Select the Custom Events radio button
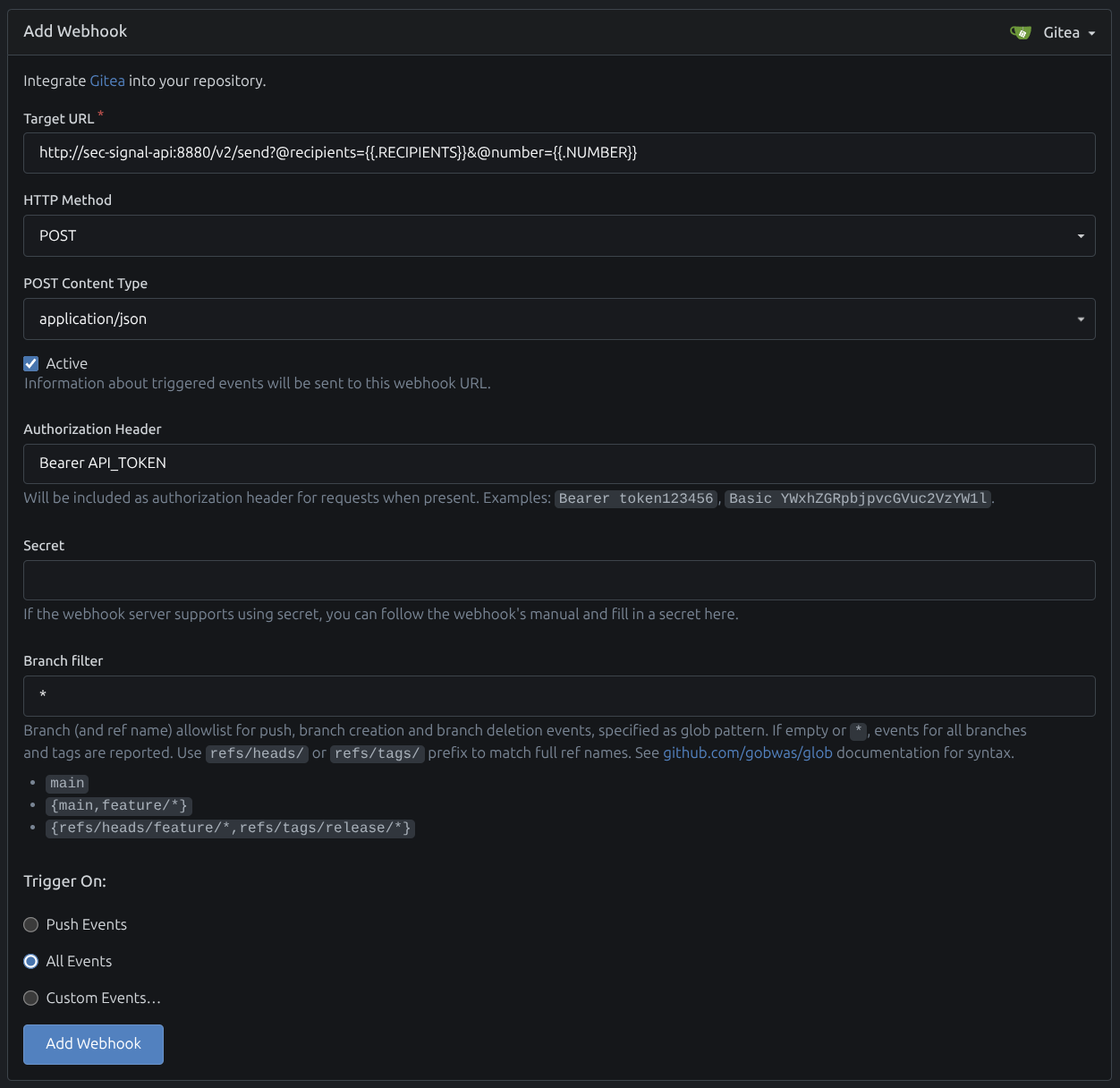The height and width of the screenshot is (1088, 1120). (30, 999)
